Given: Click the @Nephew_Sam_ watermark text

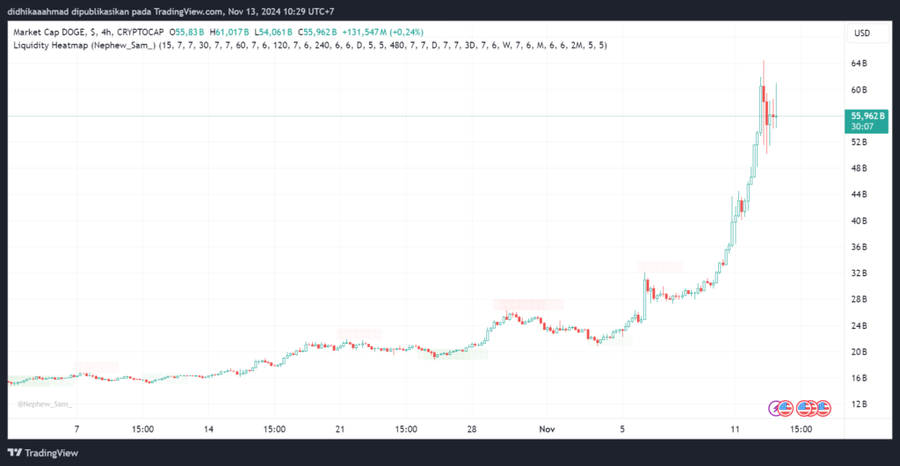Looking at the screenshot, I should (x=44, y=404).
